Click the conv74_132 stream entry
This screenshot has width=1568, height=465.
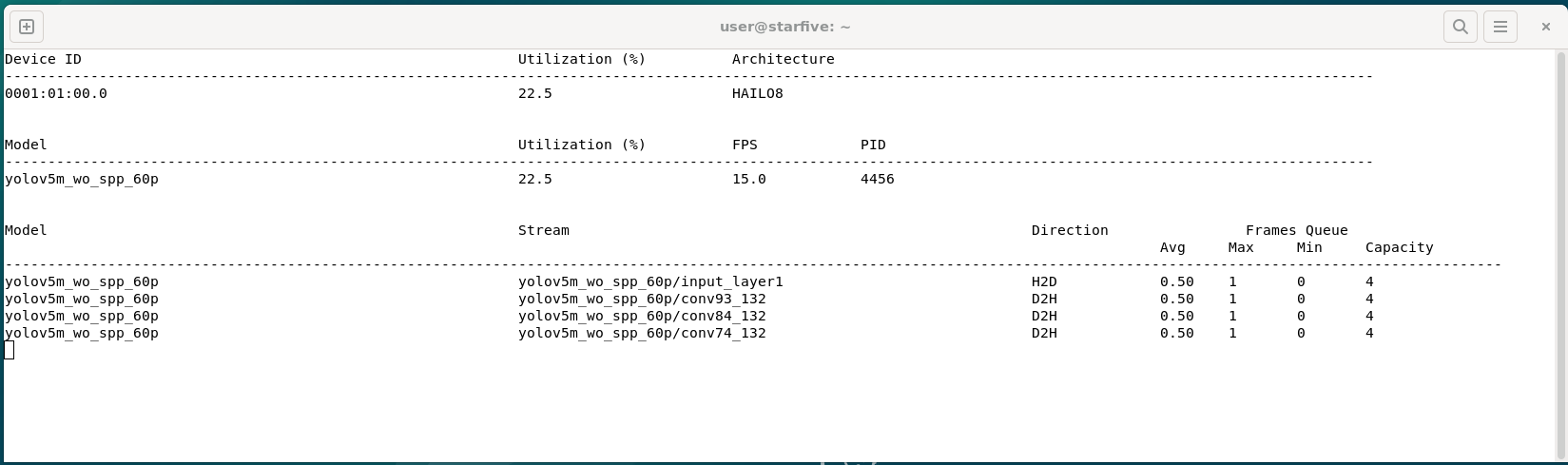[642, 333]
